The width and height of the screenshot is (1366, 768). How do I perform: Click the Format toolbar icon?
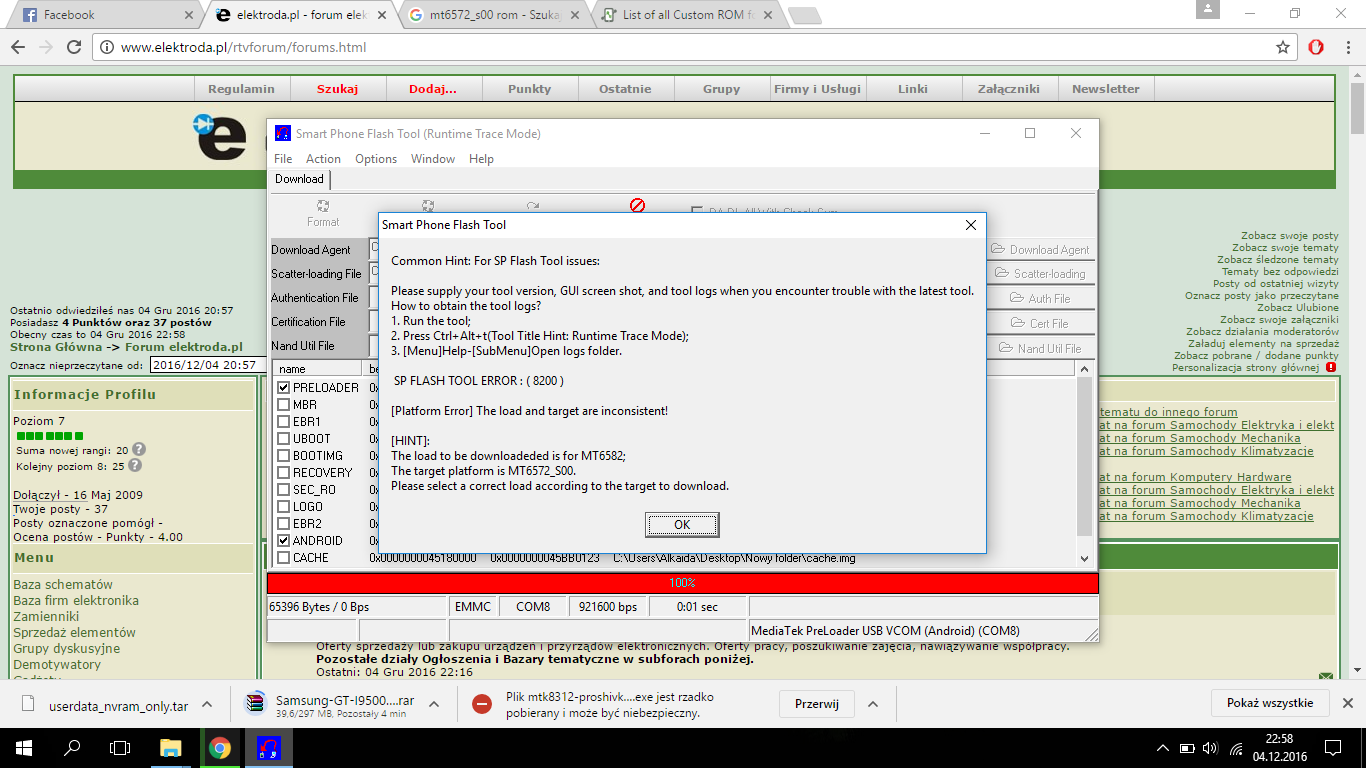[x=323, y=213]
